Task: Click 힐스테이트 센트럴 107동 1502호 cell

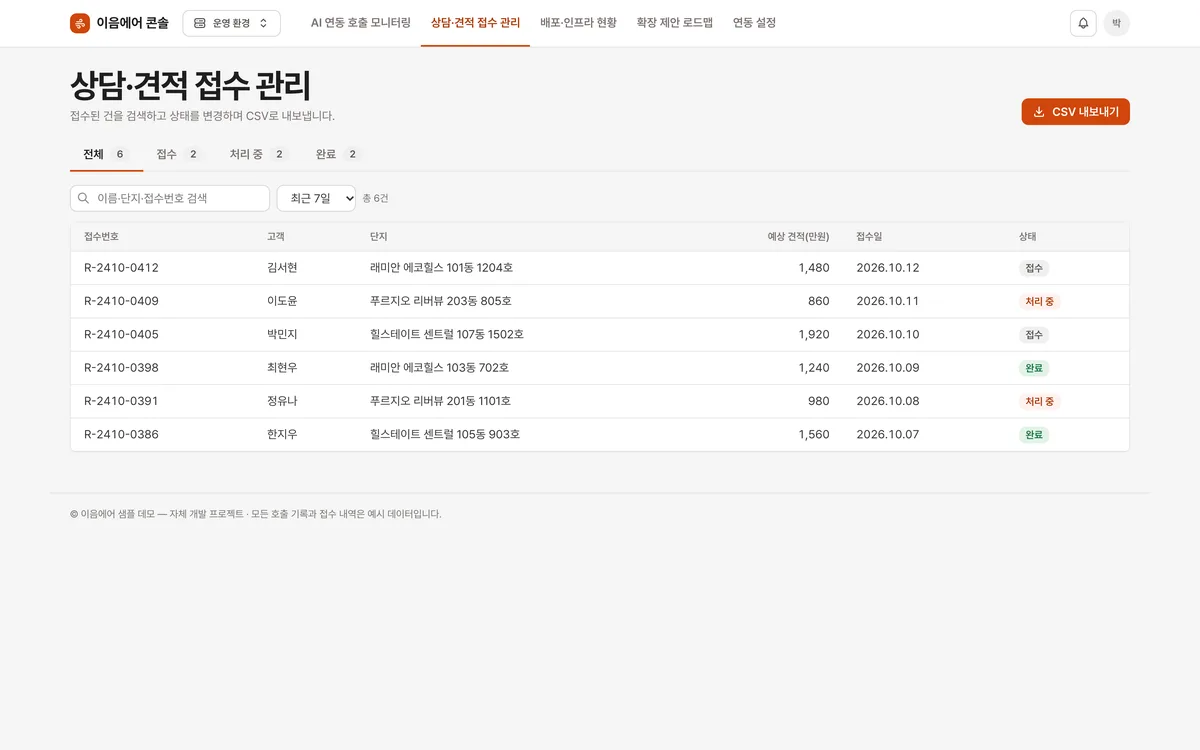Action: [x=447, y=335]
